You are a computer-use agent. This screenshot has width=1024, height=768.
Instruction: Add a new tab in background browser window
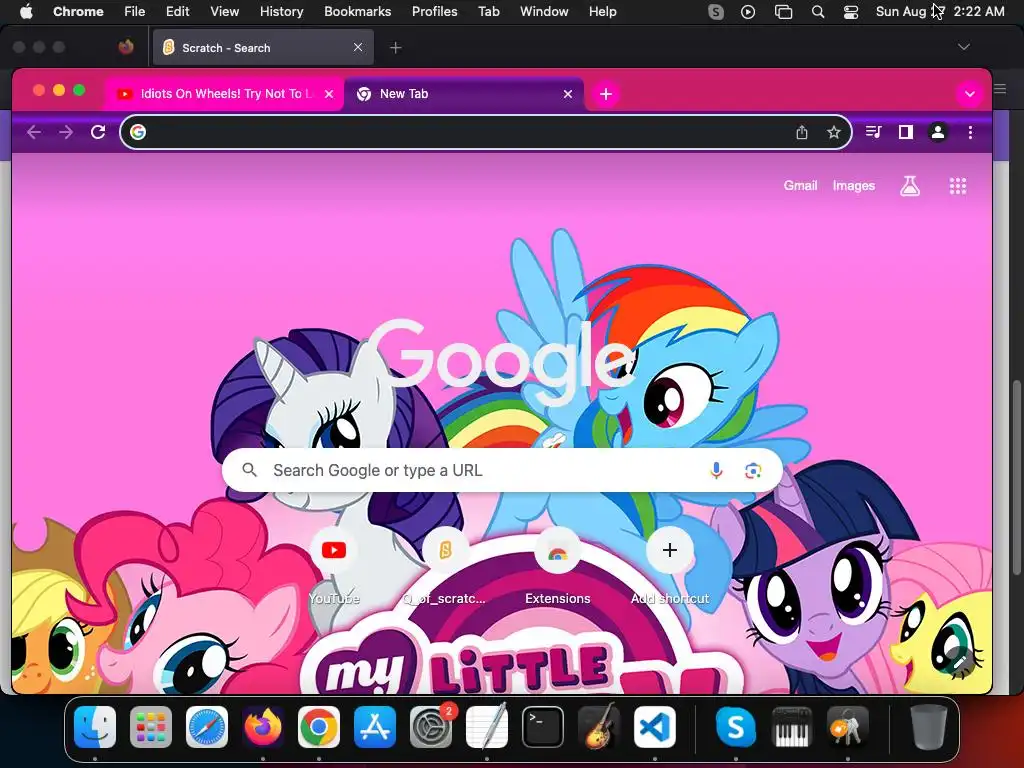pos(396,48)
